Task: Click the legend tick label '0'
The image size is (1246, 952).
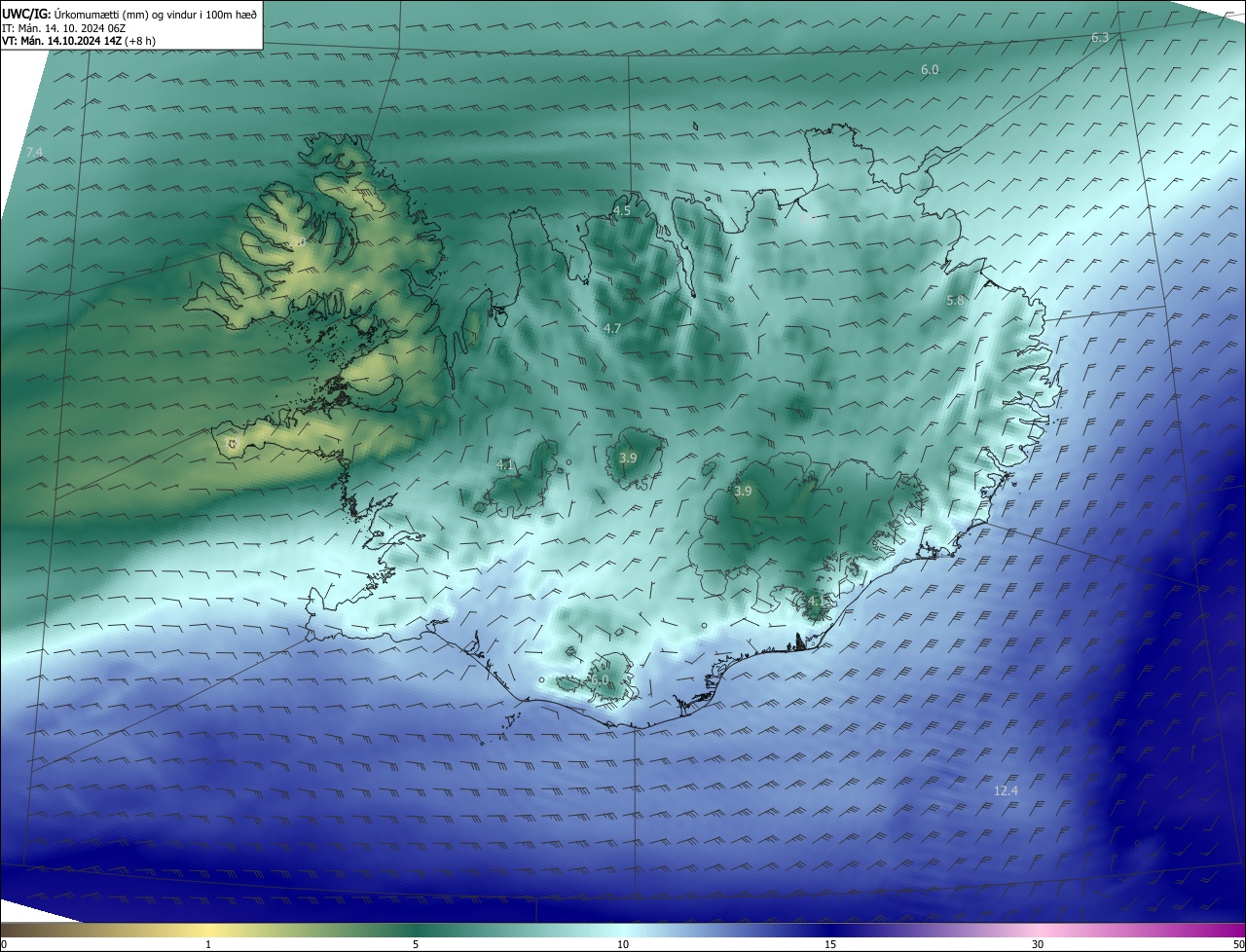Action: pos(4,944)
